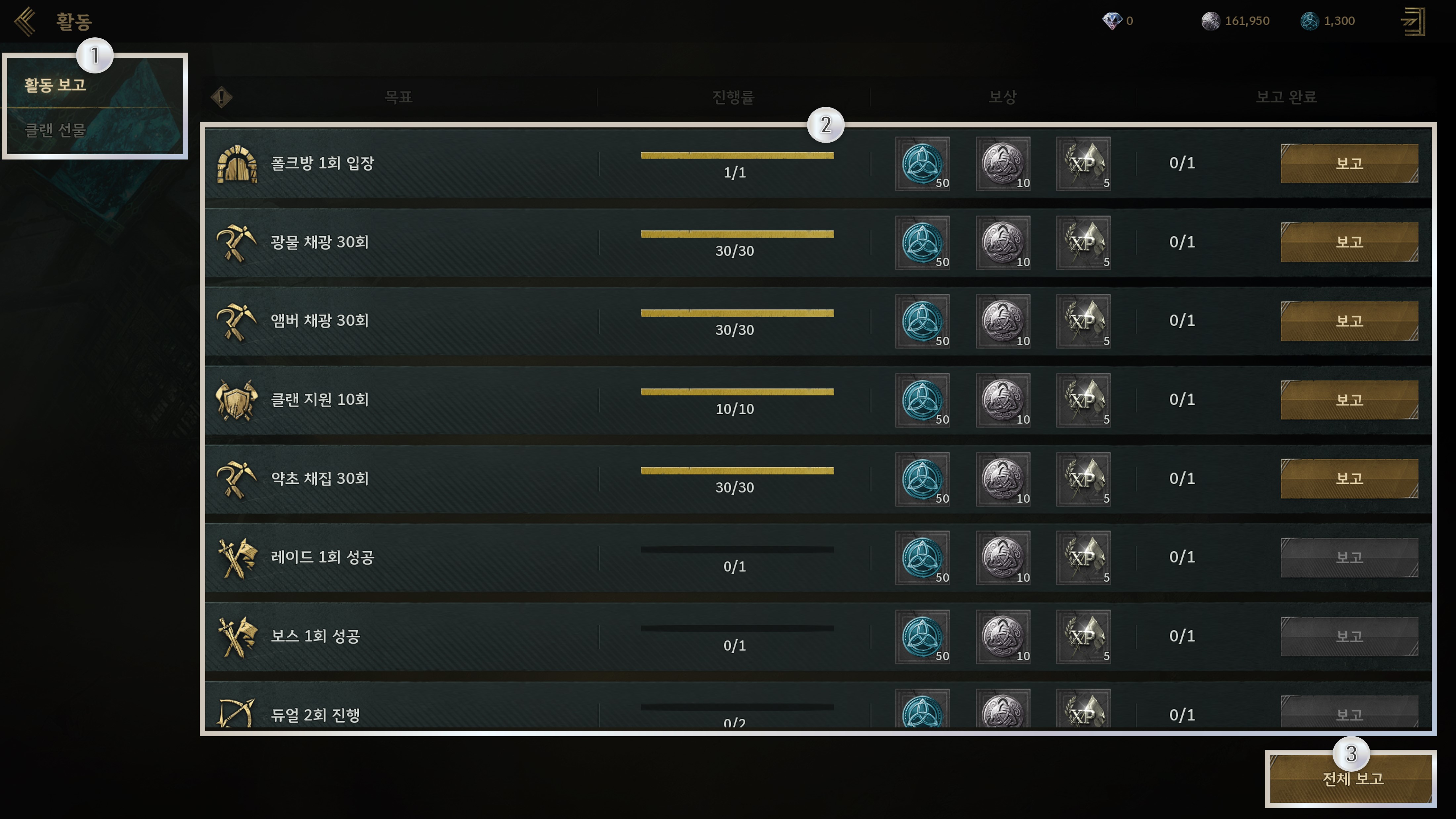The width and height of the screenshot is (1456, 819).
Task: Click the silver coin reward in the 약초 채집 row
Action: pos(1003,479)
